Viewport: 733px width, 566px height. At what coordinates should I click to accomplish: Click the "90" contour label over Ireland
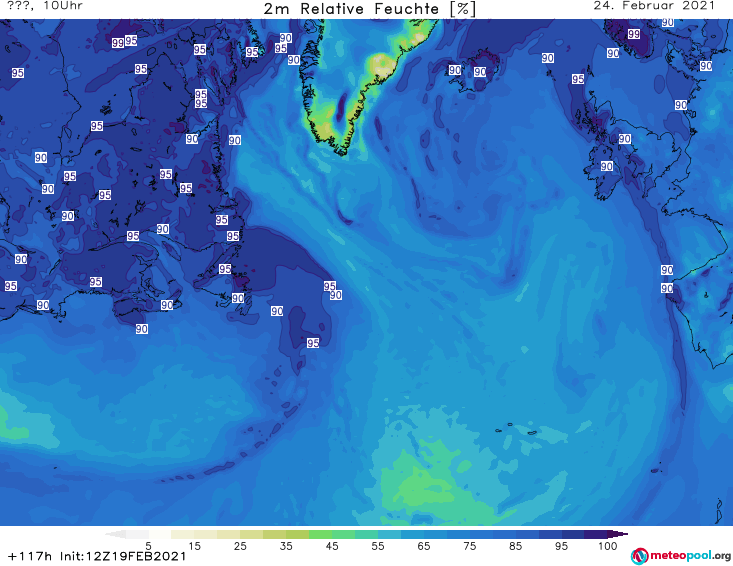point(607,166)
